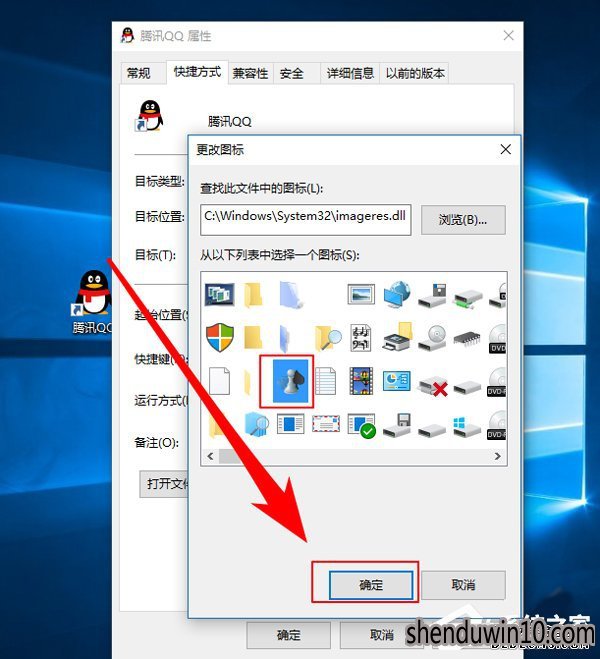Pick the drive with Windows logo icon
Viewport: 600px width, 659px height.
(x=467, y=426)
